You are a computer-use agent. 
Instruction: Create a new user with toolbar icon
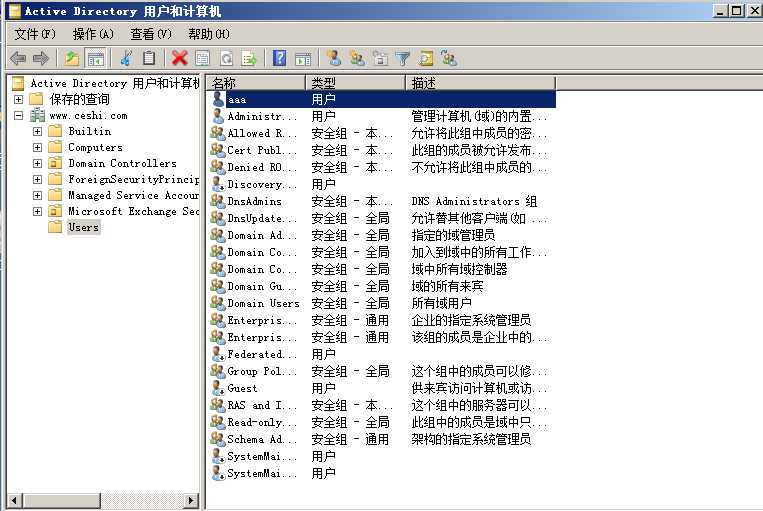334,59
